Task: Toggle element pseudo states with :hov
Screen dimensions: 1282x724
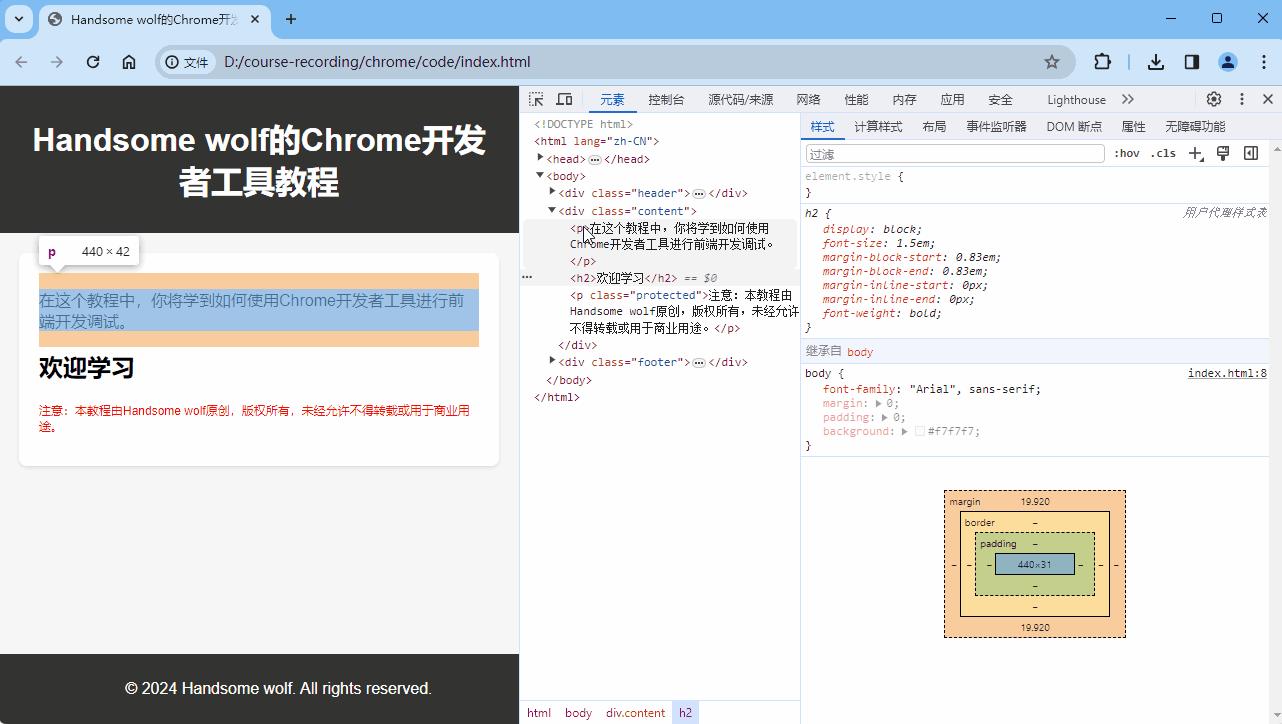Action: coord(1126,152)
